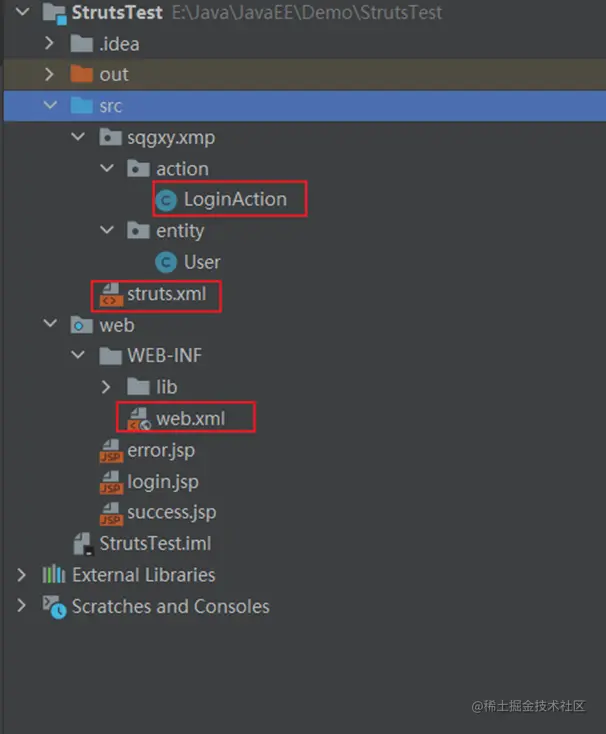
Task: Click the login.jsp file icon
Action: (111, 482)
